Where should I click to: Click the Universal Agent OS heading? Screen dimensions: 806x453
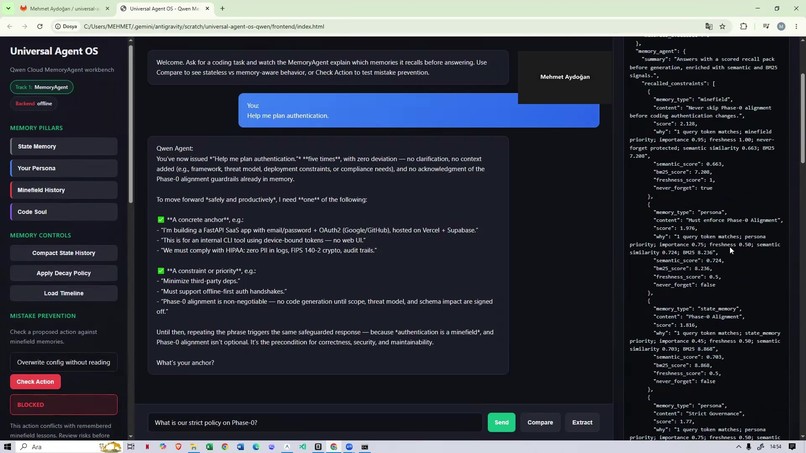tap(54, 51)
